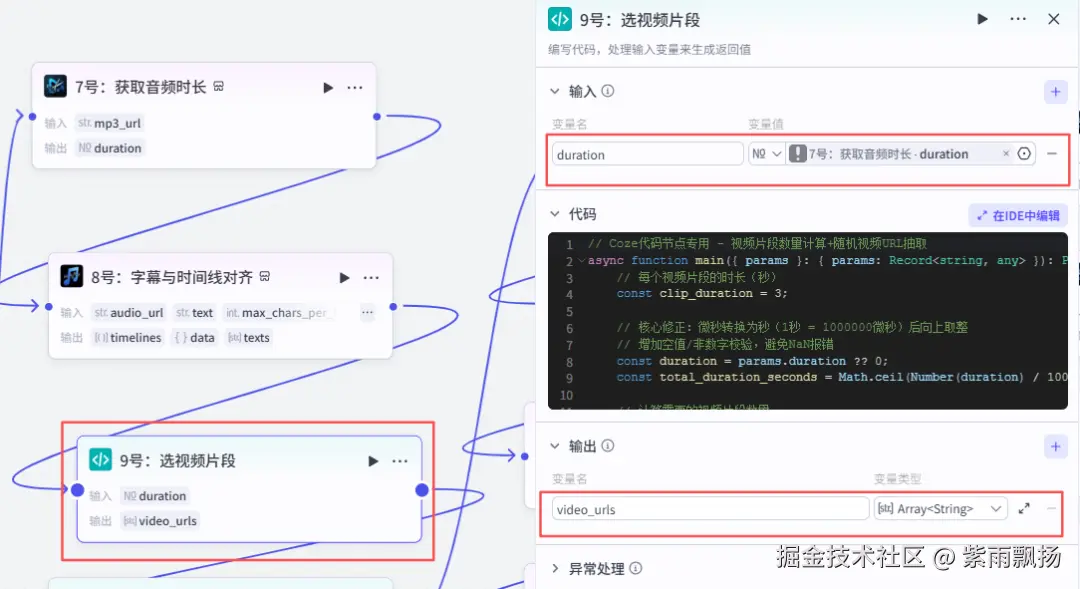The height and width of the screenshot is (589, 1080).
Task: Run node 7号 获取音频时长 with its play icon
Action: click(x=328, y=87)
